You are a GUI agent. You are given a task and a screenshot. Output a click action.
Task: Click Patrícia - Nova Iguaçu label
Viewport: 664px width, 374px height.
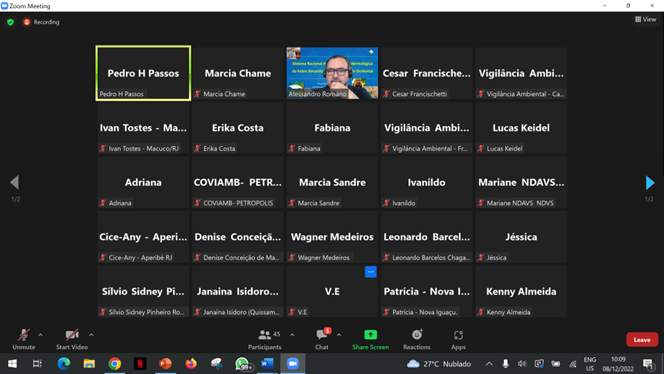tap(425, 312)
